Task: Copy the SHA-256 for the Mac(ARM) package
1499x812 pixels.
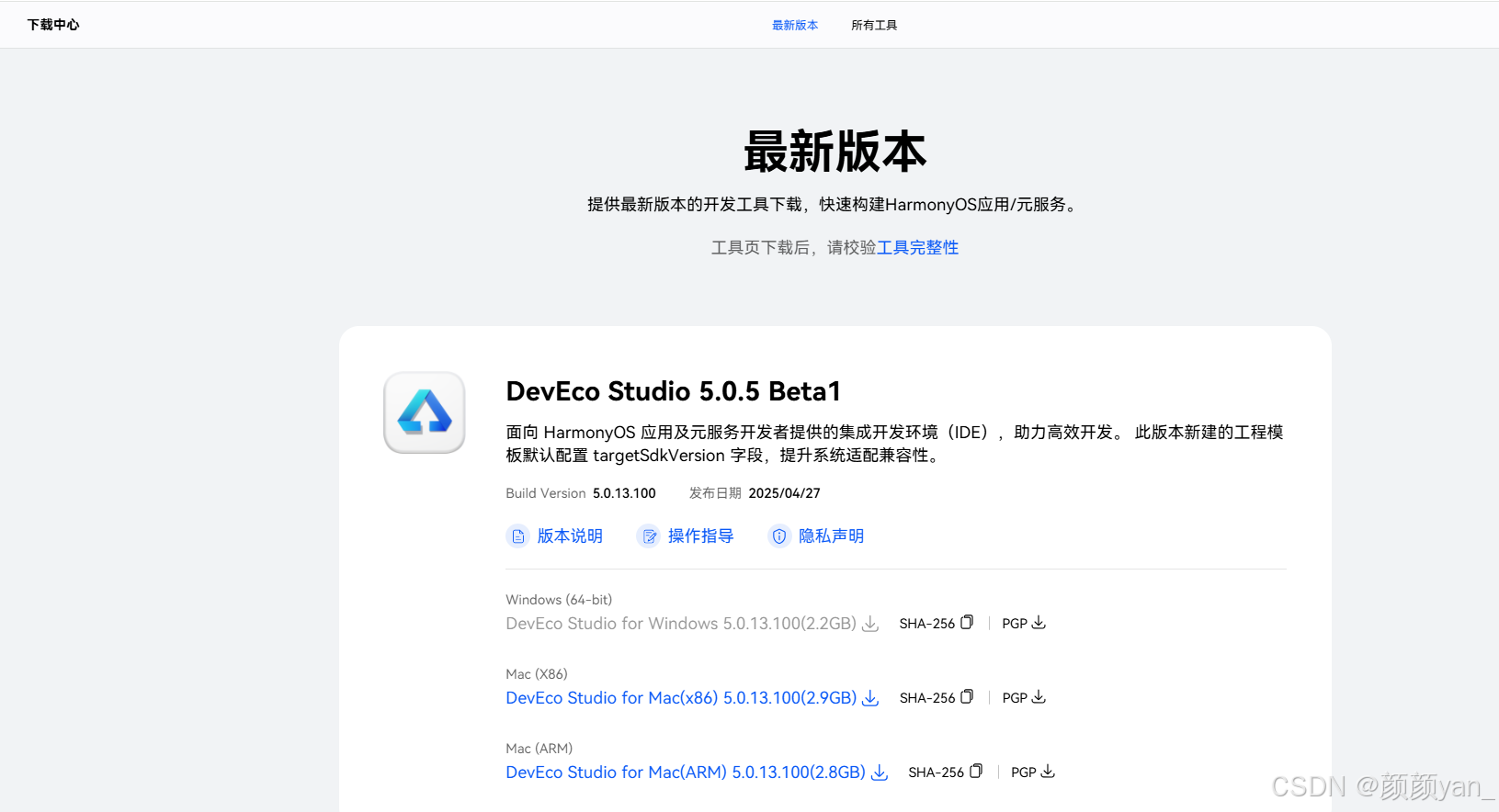Action: [976, 772]
